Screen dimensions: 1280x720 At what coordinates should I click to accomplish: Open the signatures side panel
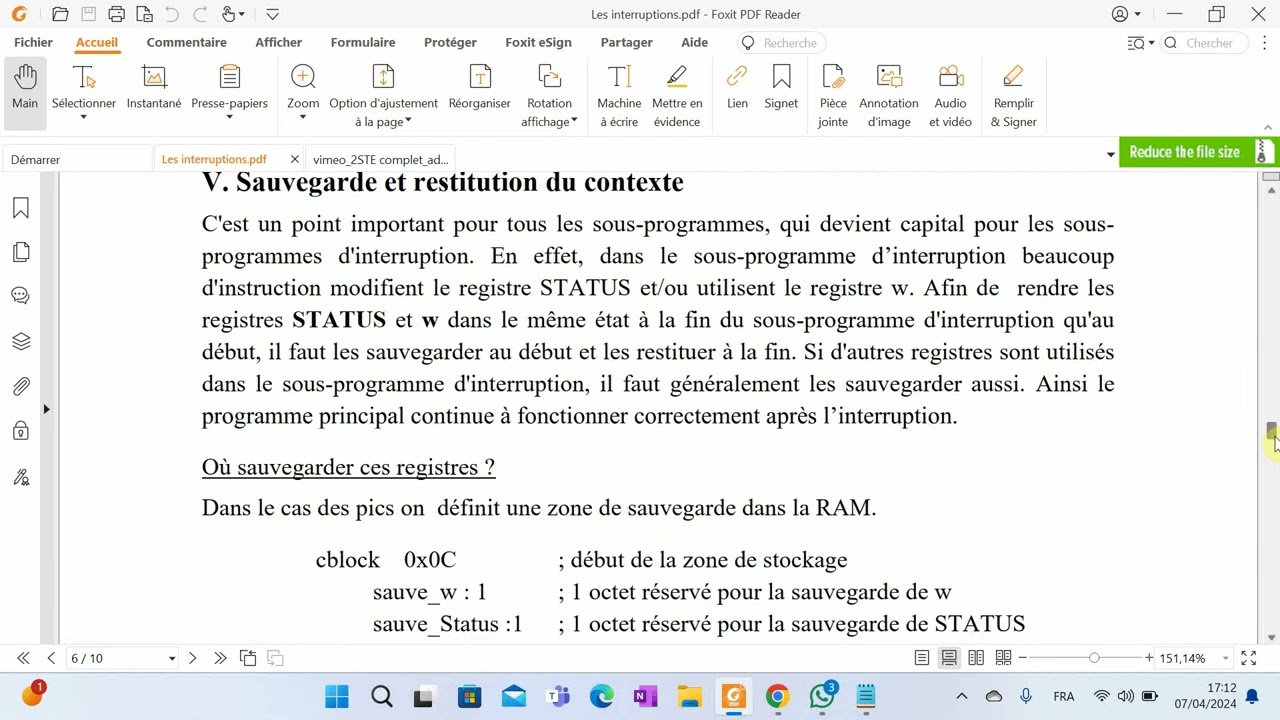(21, 477)
